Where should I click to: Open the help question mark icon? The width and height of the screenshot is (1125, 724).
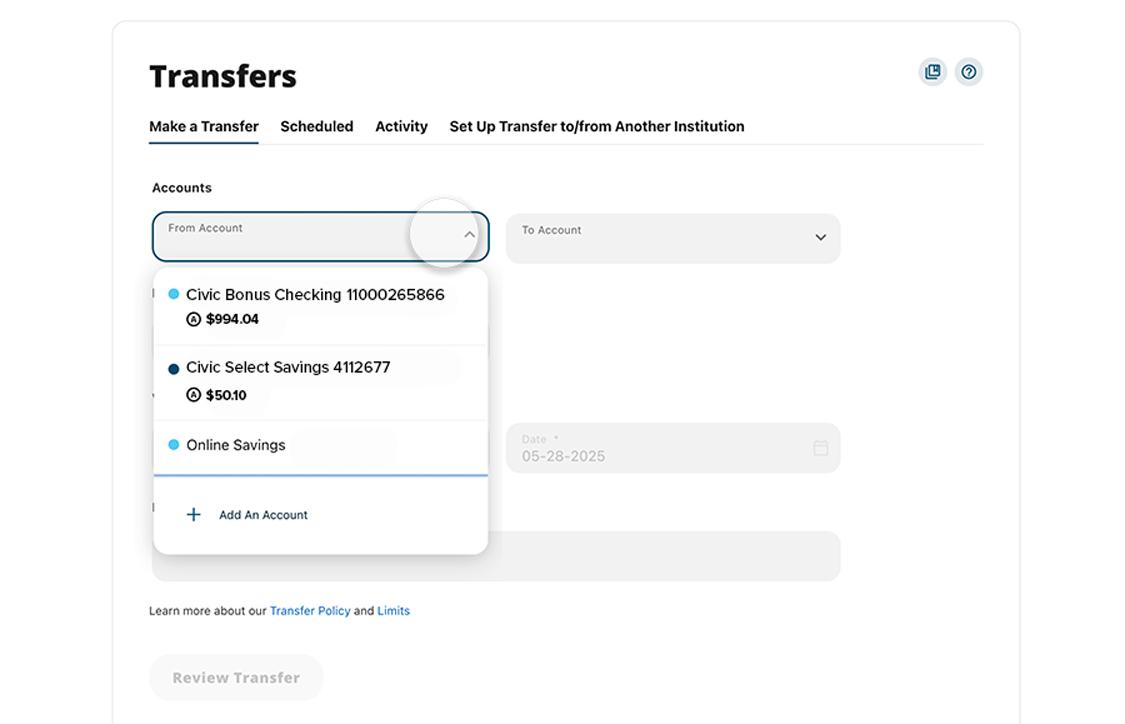[x=969, y=72]
